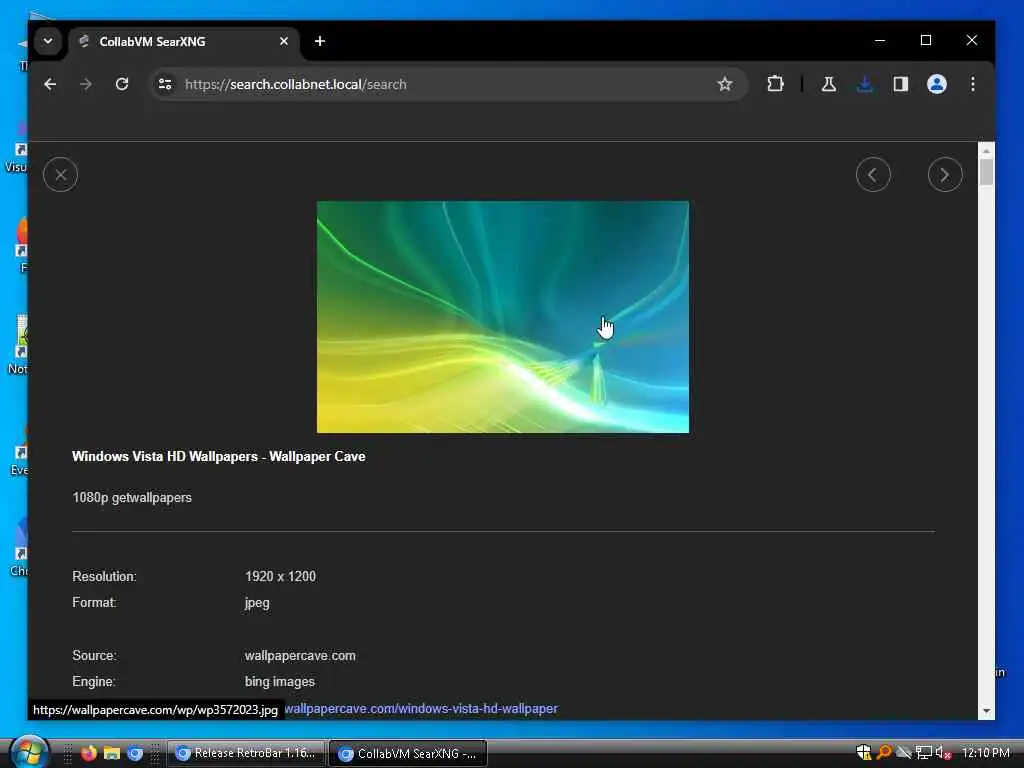The height and width of the screenshot is (768, 1024).
Task: Click the vertical scrollbar thumb
Action: point(986,172)
